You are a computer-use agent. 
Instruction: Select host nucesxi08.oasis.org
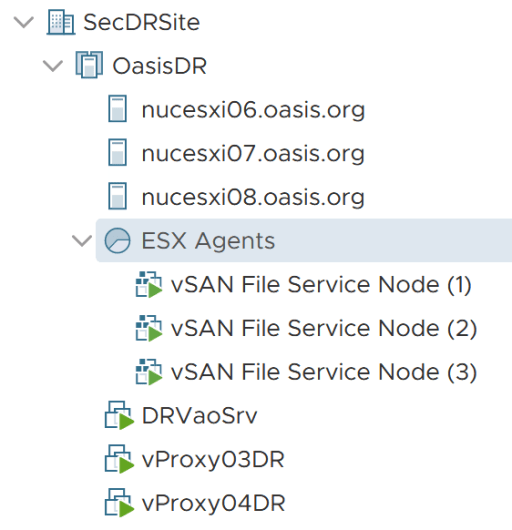point(253,197)
